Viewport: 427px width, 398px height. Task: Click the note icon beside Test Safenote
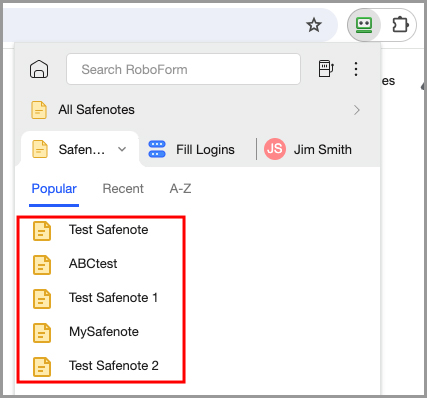tap(42, 231)
